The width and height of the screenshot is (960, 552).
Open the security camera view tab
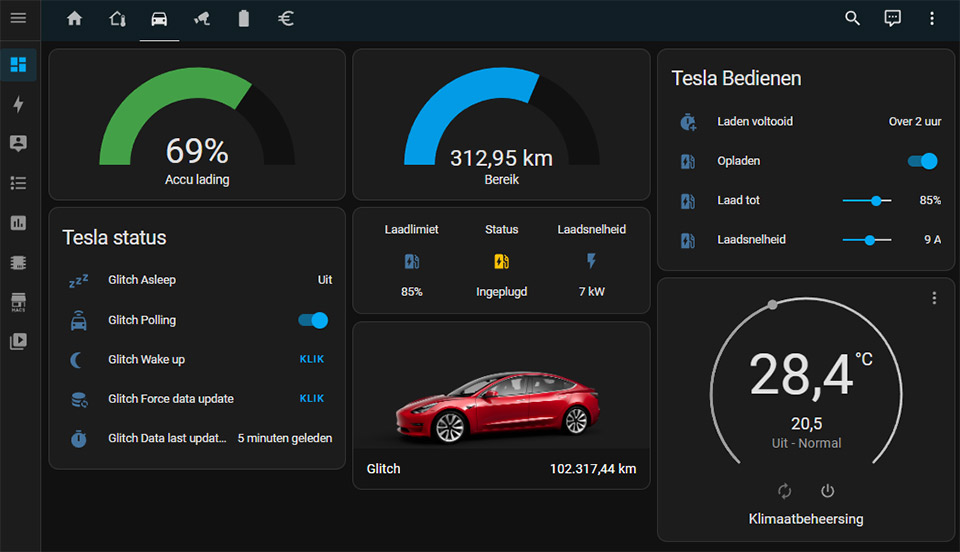coord(201,18)
